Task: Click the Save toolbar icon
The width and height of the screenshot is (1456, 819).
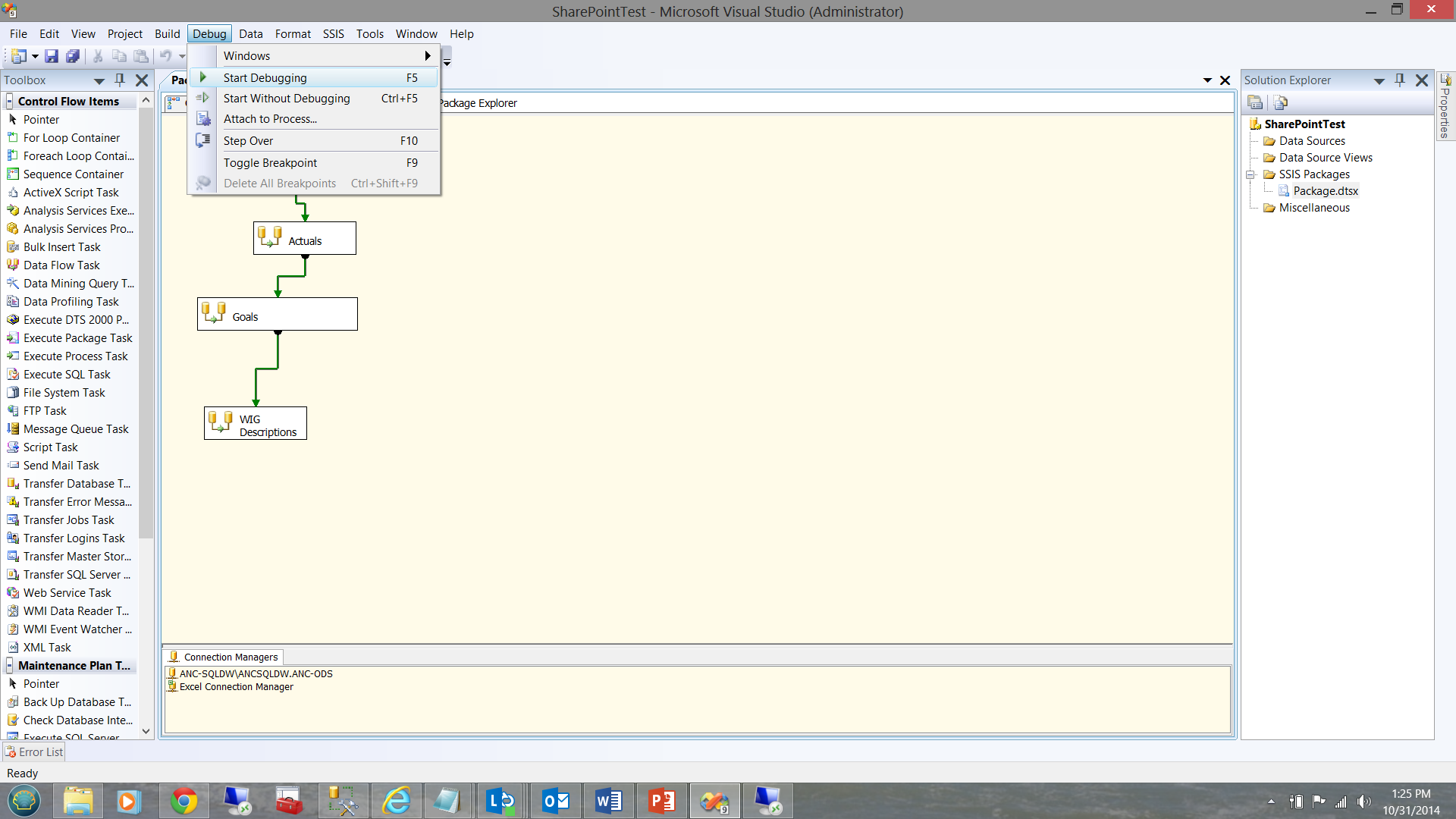Action: coord(51,56)
